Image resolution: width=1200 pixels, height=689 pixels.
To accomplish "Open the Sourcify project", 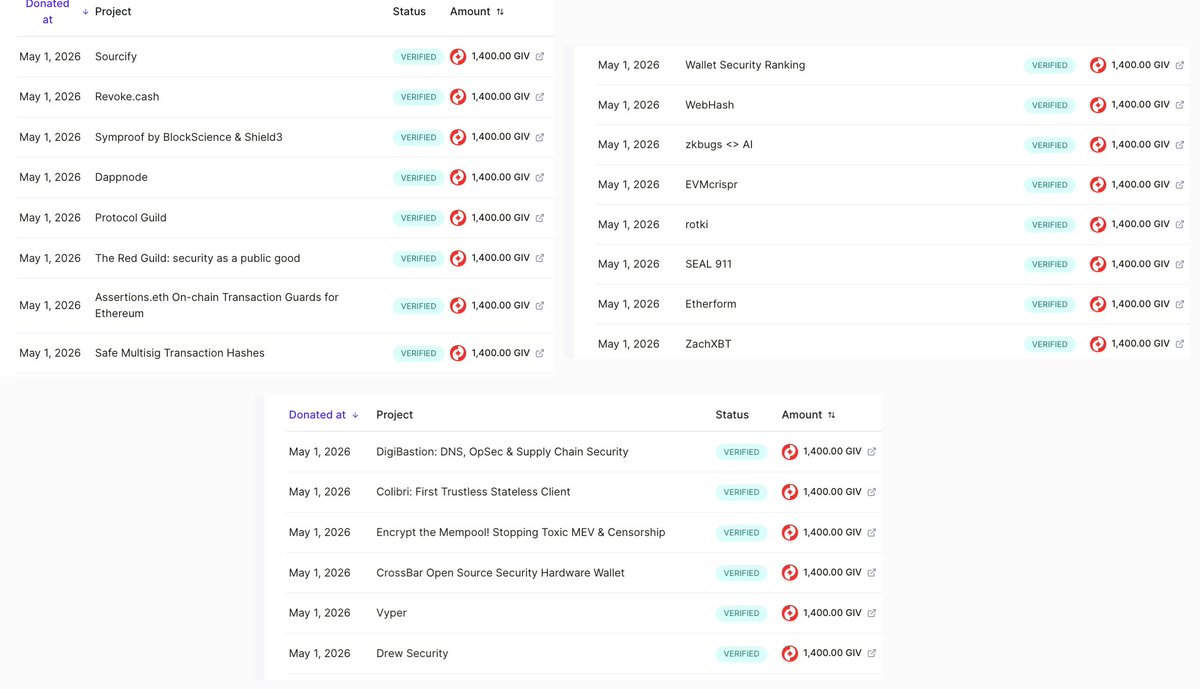I will click(116, 57).
